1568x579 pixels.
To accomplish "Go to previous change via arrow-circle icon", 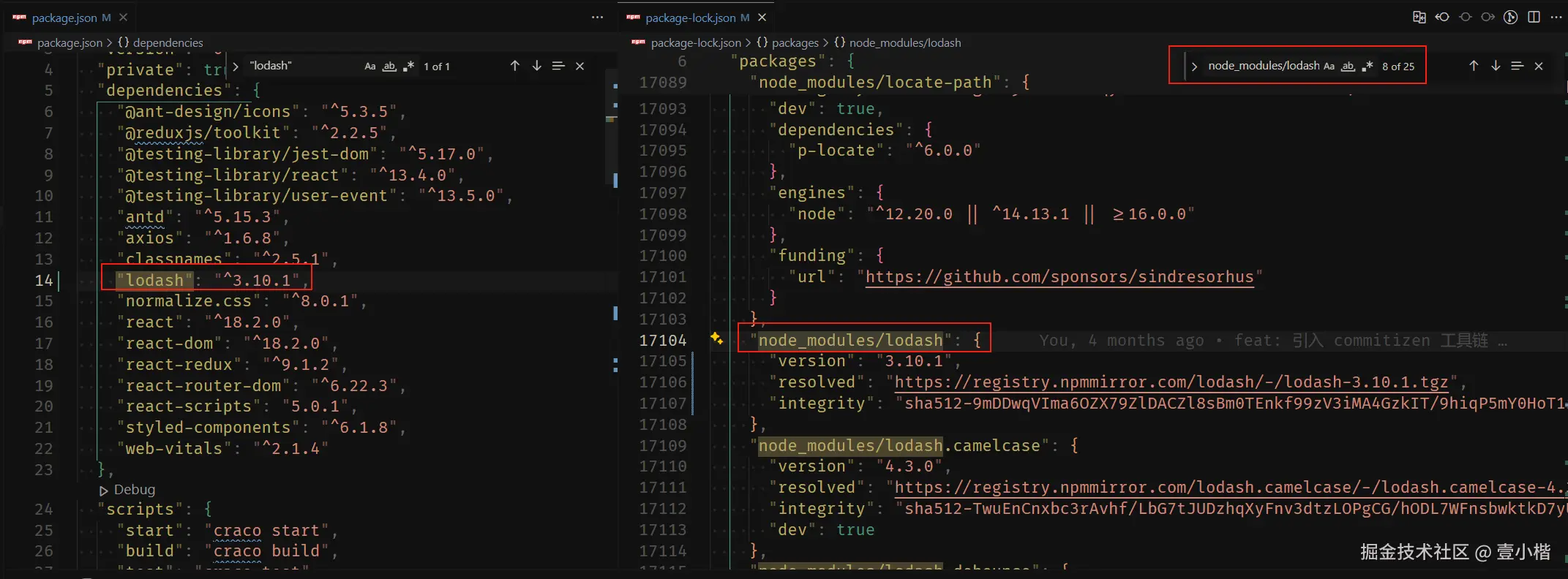I will (1442, 18).
